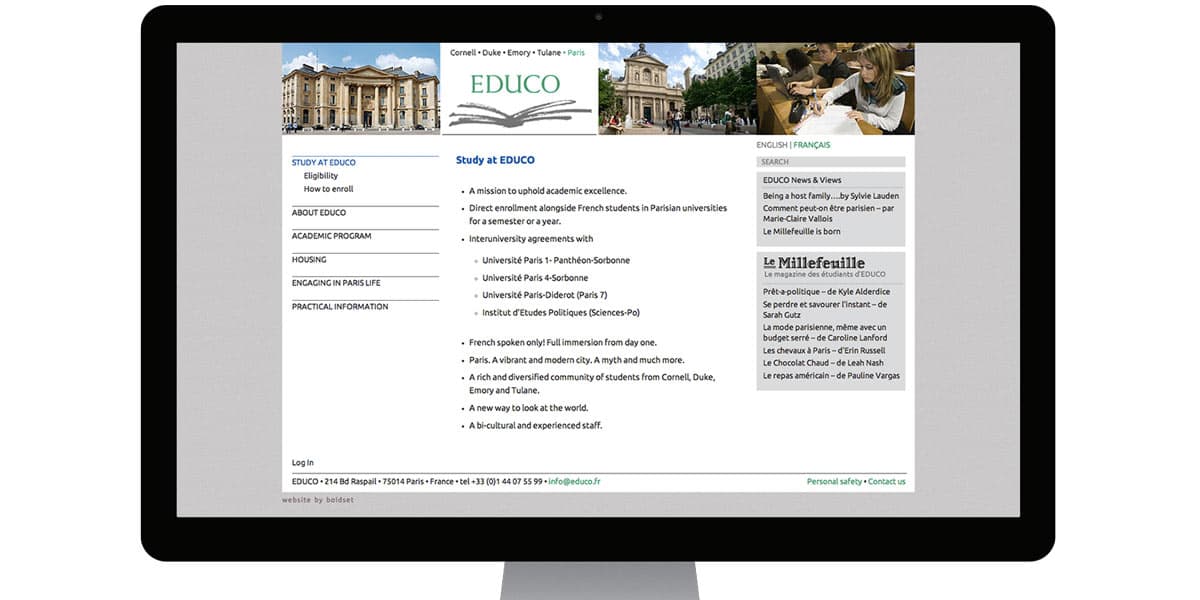Open Practical Information page
This screenshot has width=1200, height=600.
tap(339, 307)
